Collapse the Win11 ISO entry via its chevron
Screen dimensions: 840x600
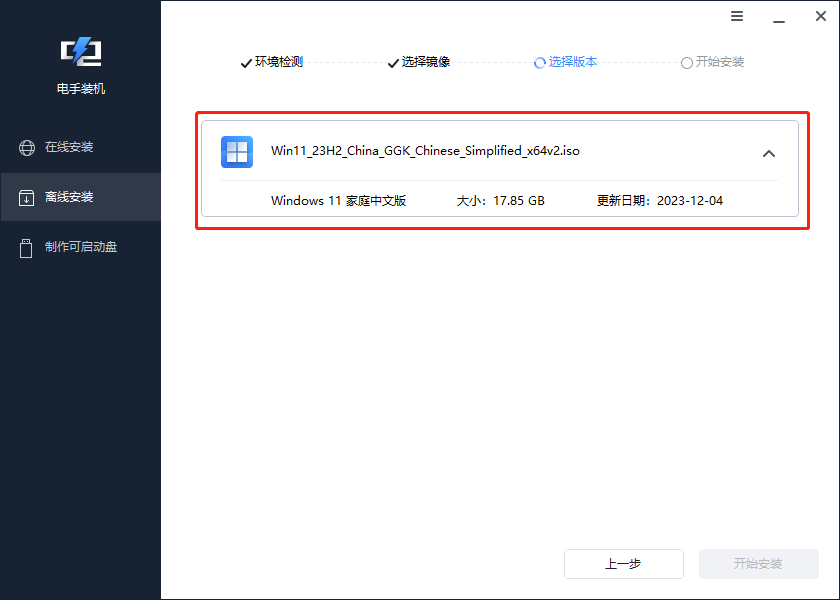click(769, 153)
